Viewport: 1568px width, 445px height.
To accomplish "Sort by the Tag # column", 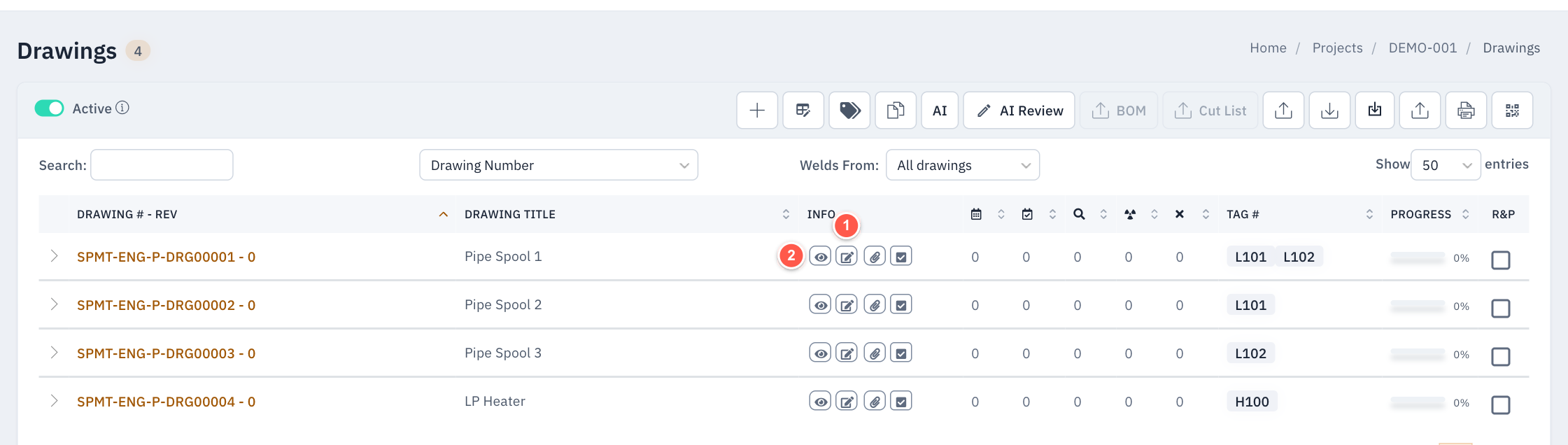I will [x=1300, y=214].
